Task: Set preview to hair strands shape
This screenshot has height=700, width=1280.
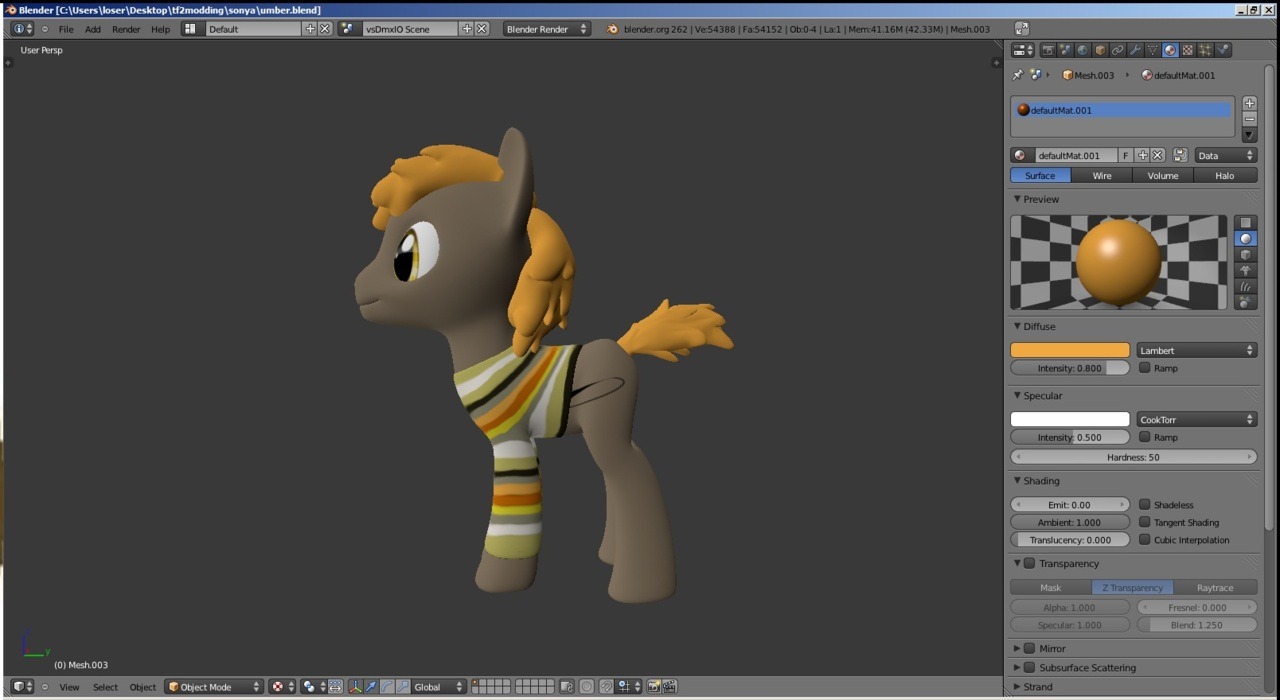Action: pyautogui.click(x=1245, y=286)
